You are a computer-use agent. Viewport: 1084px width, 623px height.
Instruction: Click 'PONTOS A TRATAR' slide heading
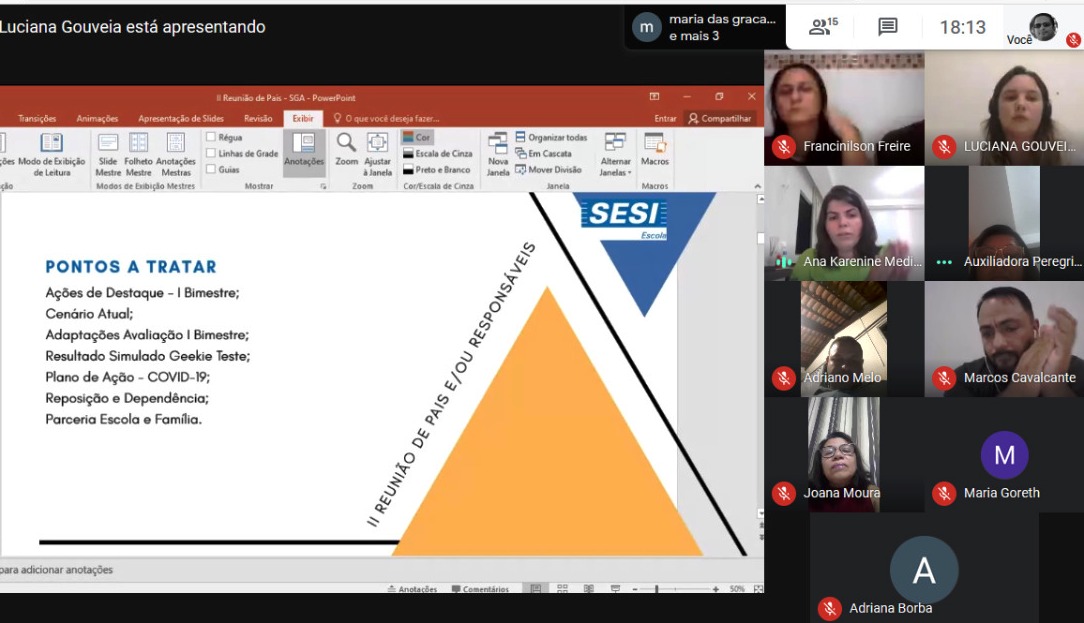pyautogui.click(x=131, y=267)
